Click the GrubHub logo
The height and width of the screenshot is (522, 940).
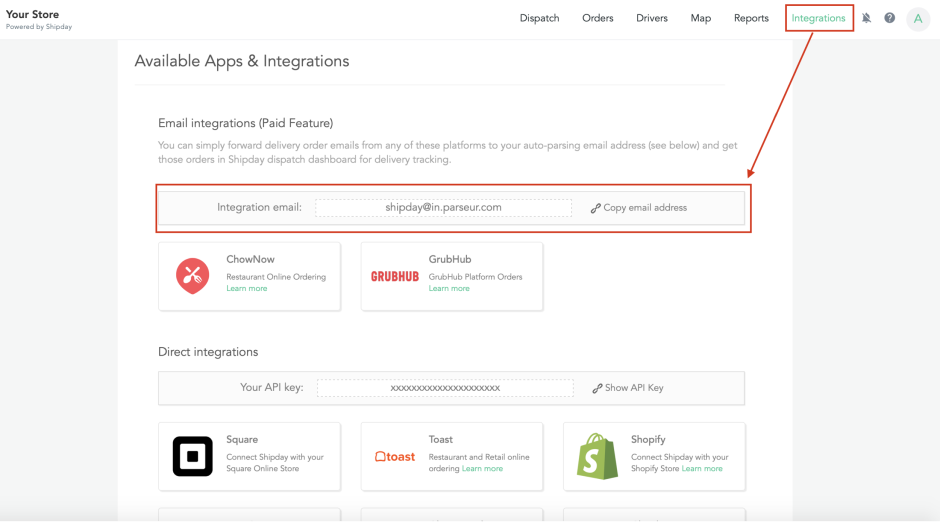(394, 276)
